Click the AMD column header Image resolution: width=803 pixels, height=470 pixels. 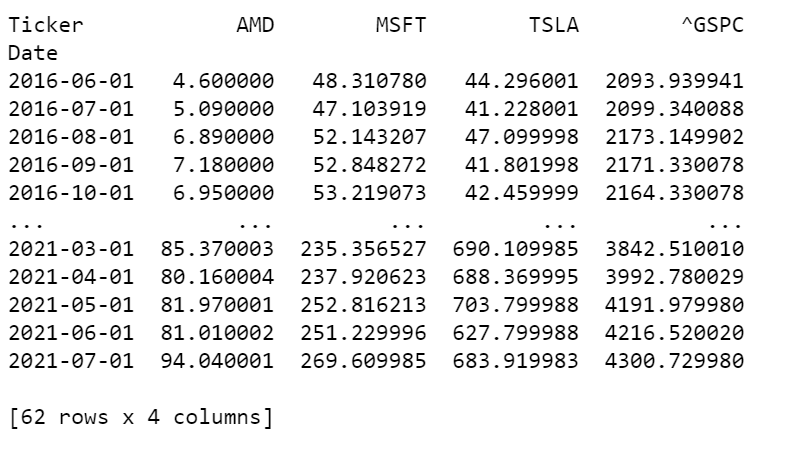point(255,25)
